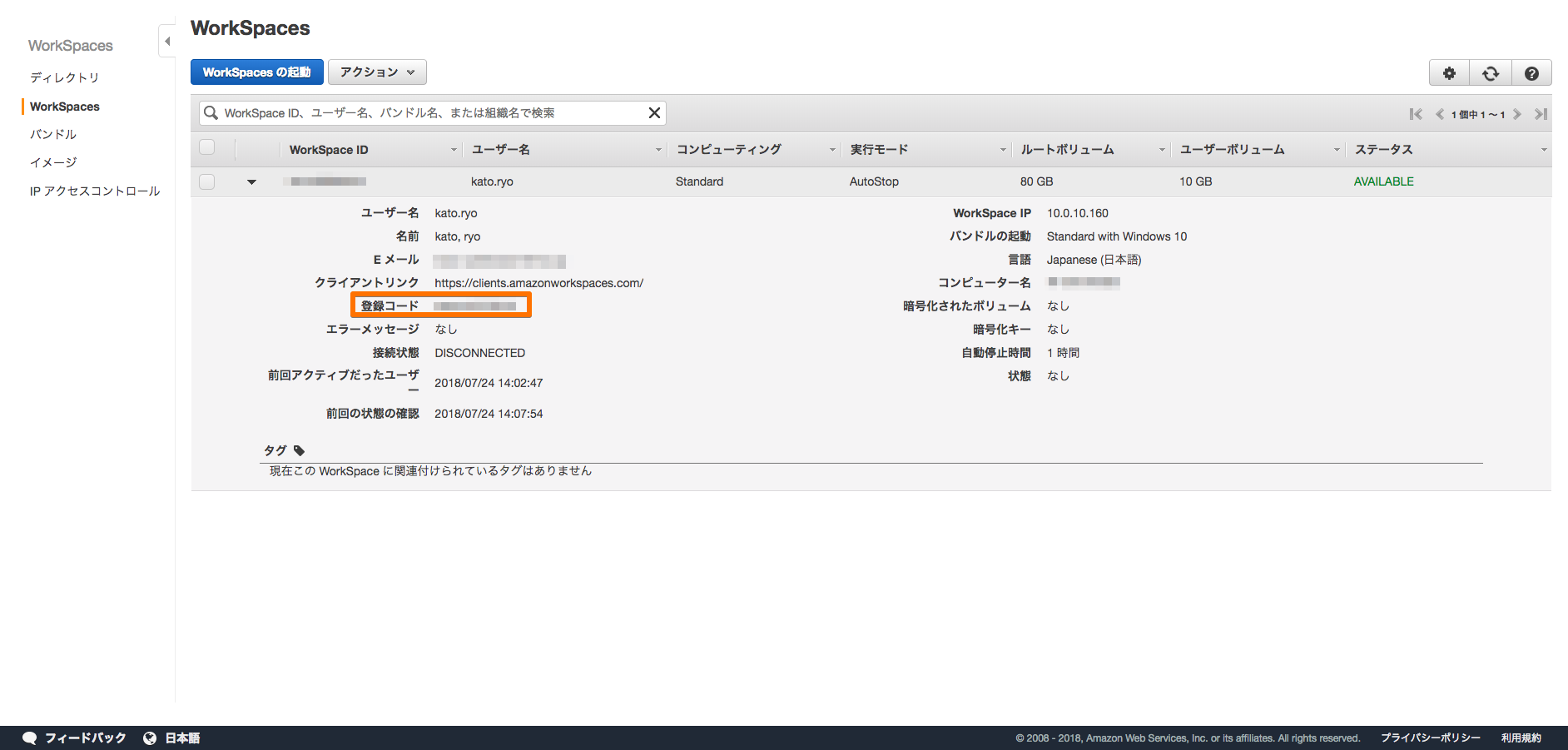Open the settings gear icon
The height and width of the screenshot is (750, 1568).
(1449, 72)
